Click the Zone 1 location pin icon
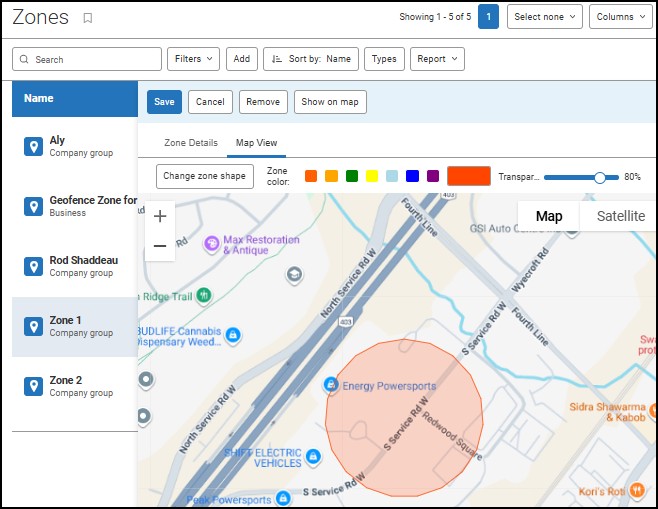 [33, 326]
